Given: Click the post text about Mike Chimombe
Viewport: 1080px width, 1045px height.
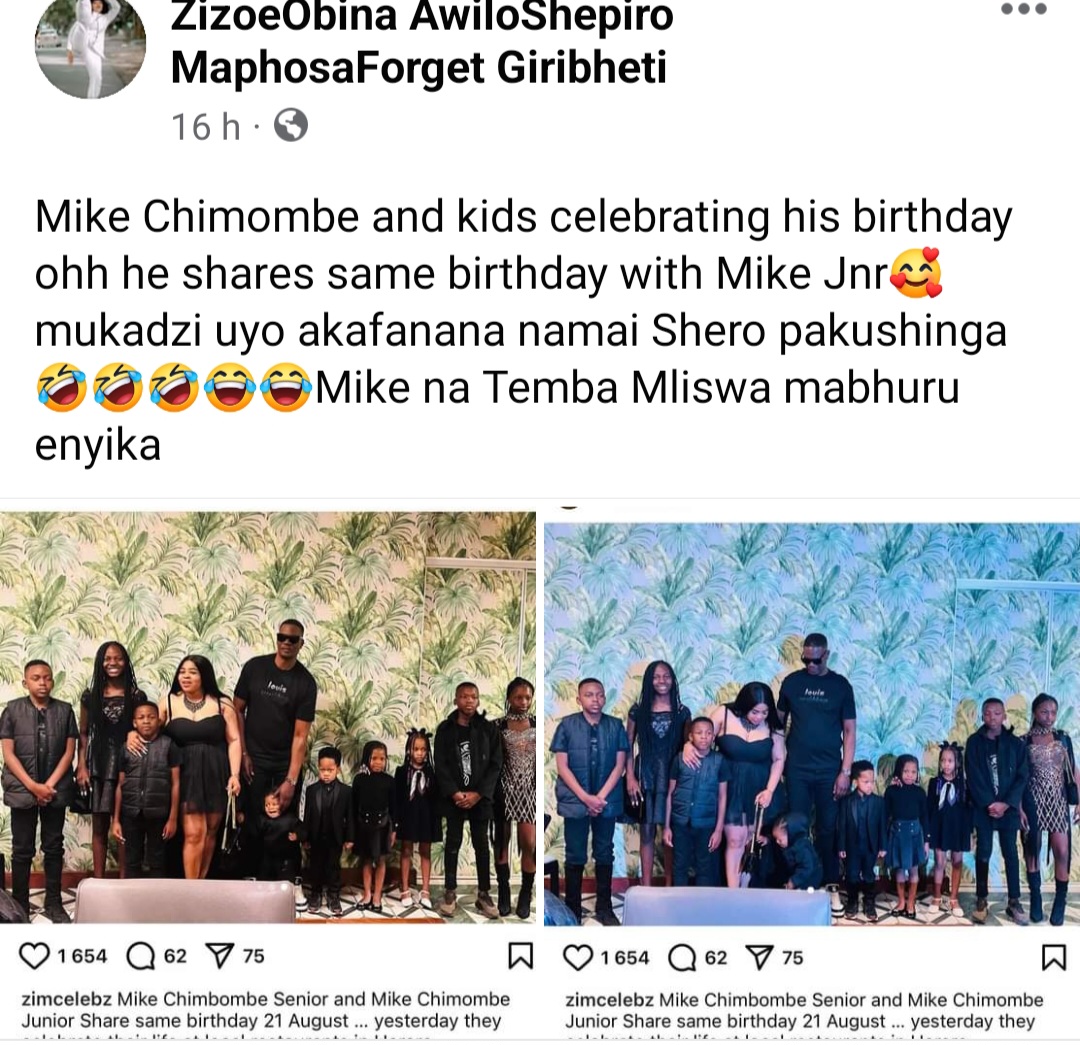Looking at the screenshot, I should (x=523, y=330).
